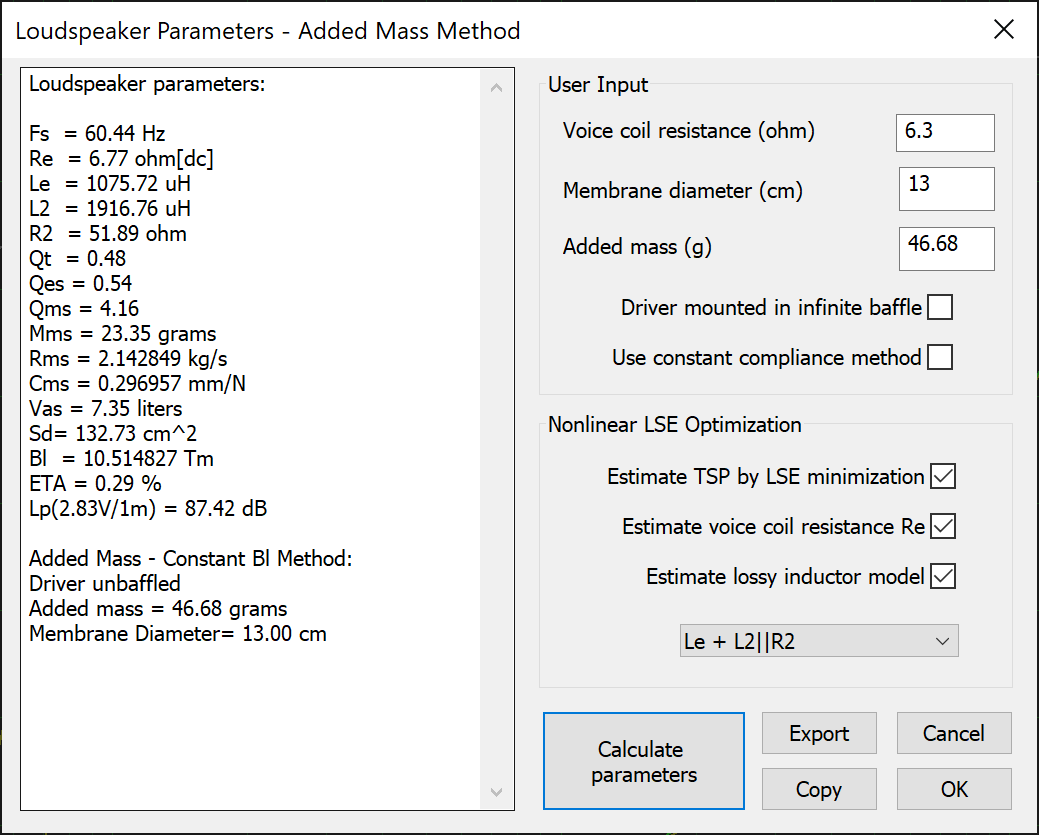Viewport: 1039px width, 835px height.
Task: Confirm with the OK button
Action: (954, 789)
